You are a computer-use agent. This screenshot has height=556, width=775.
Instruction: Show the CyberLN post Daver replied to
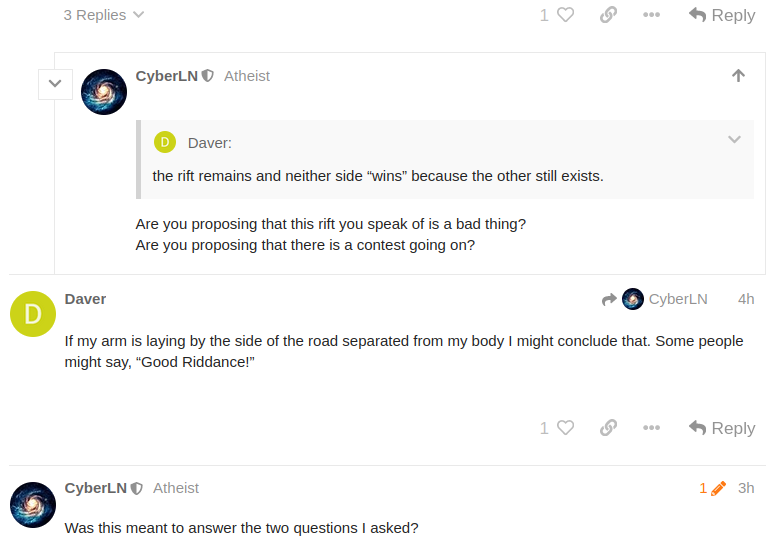tap(655, 299)
